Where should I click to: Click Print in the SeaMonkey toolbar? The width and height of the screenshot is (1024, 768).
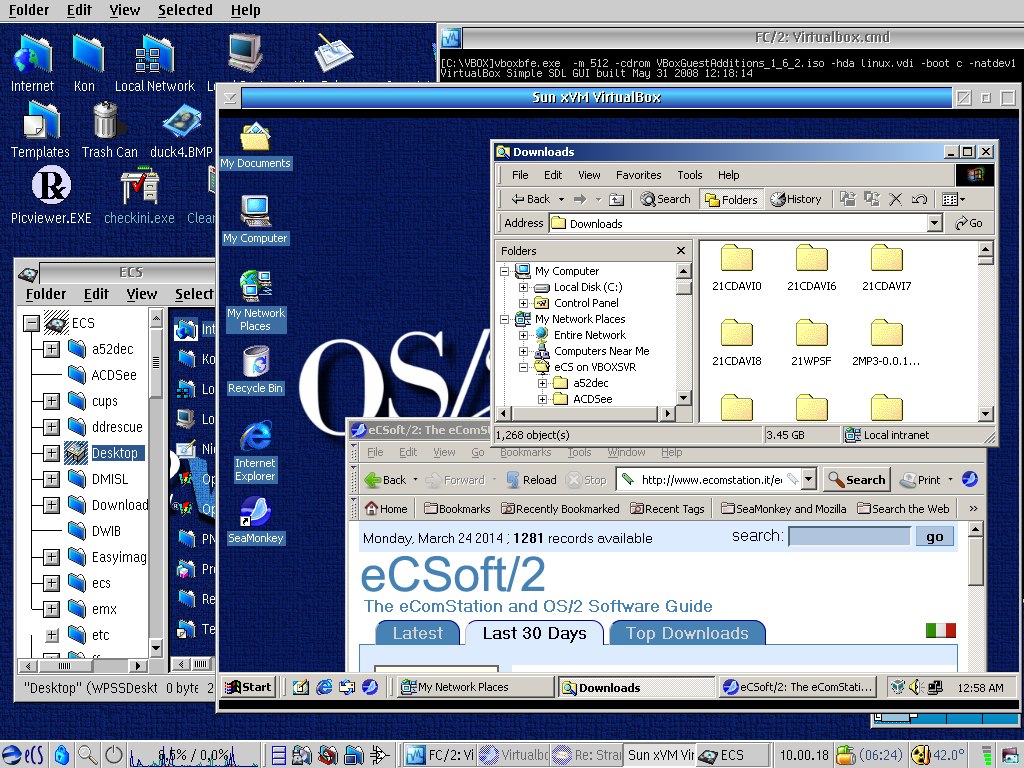coord(920,480)
